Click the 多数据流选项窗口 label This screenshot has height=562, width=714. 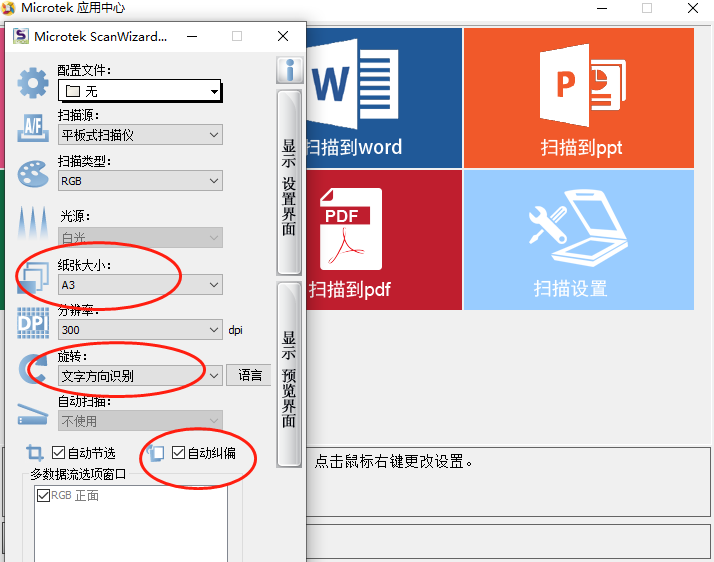pos(78,474)
